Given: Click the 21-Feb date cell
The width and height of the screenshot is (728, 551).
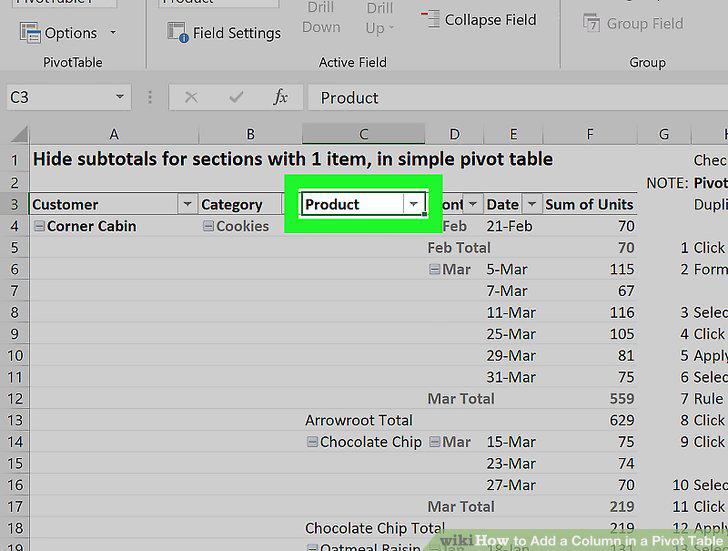Looking at the screenshot, I should pos(509,226).
